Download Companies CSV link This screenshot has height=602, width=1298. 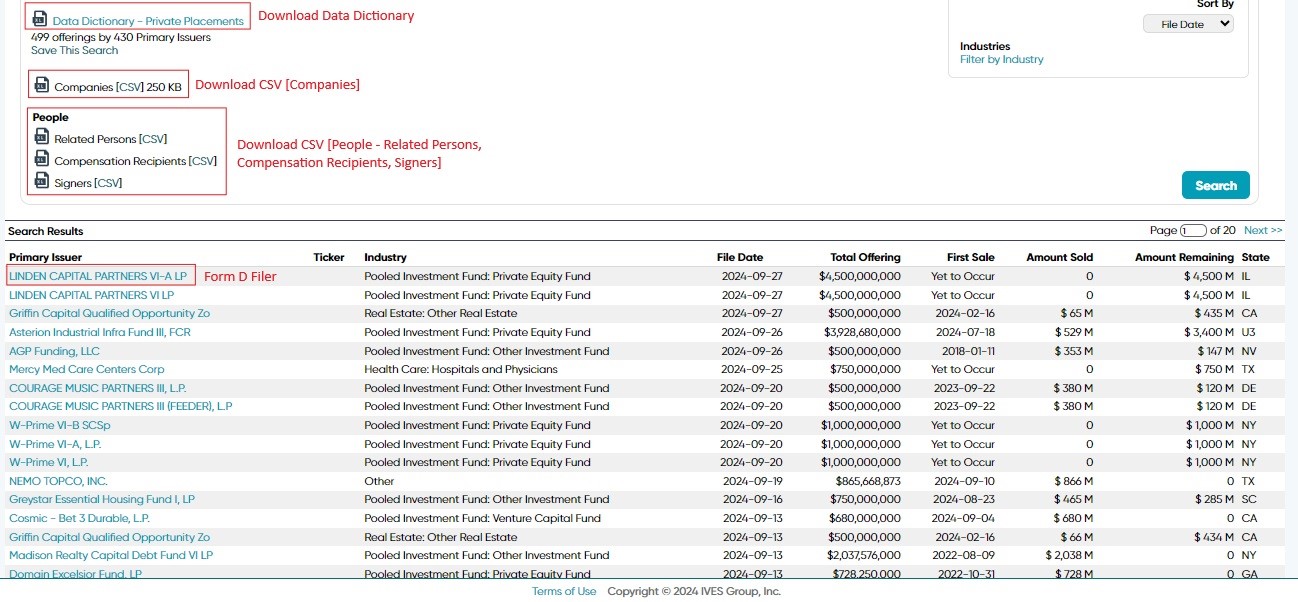coord(130,87)
